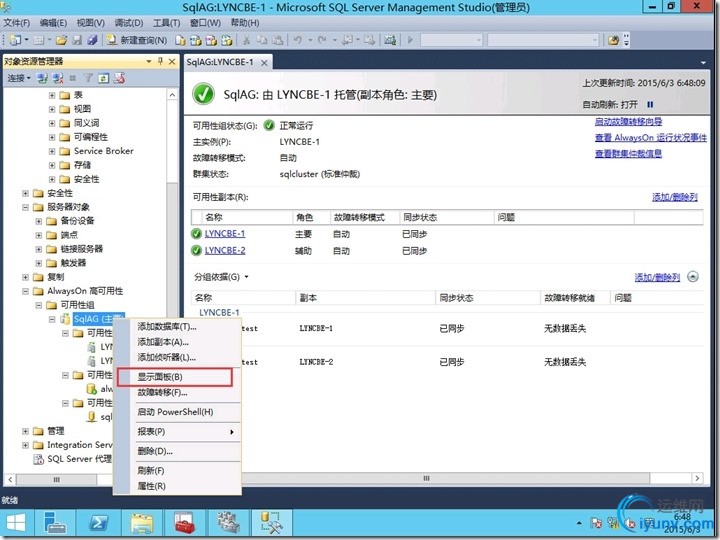Click the cut scissors toolbar icon
This screenshot has width=720, height=540.
[x=247, y=40]
